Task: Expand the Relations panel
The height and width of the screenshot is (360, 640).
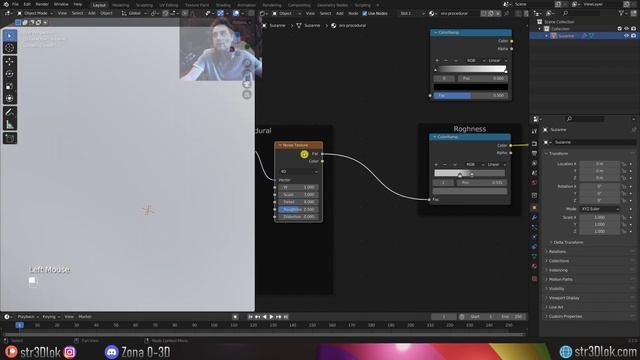Action: click(557, 252)
